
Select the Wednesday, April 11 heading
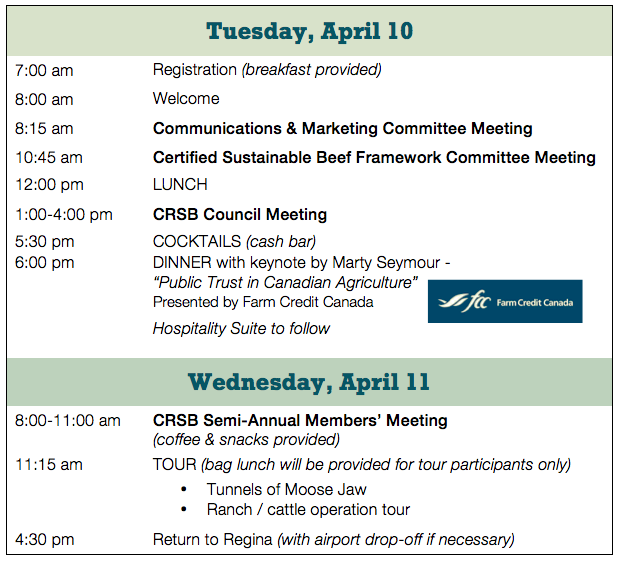click(x=309, y=382)
